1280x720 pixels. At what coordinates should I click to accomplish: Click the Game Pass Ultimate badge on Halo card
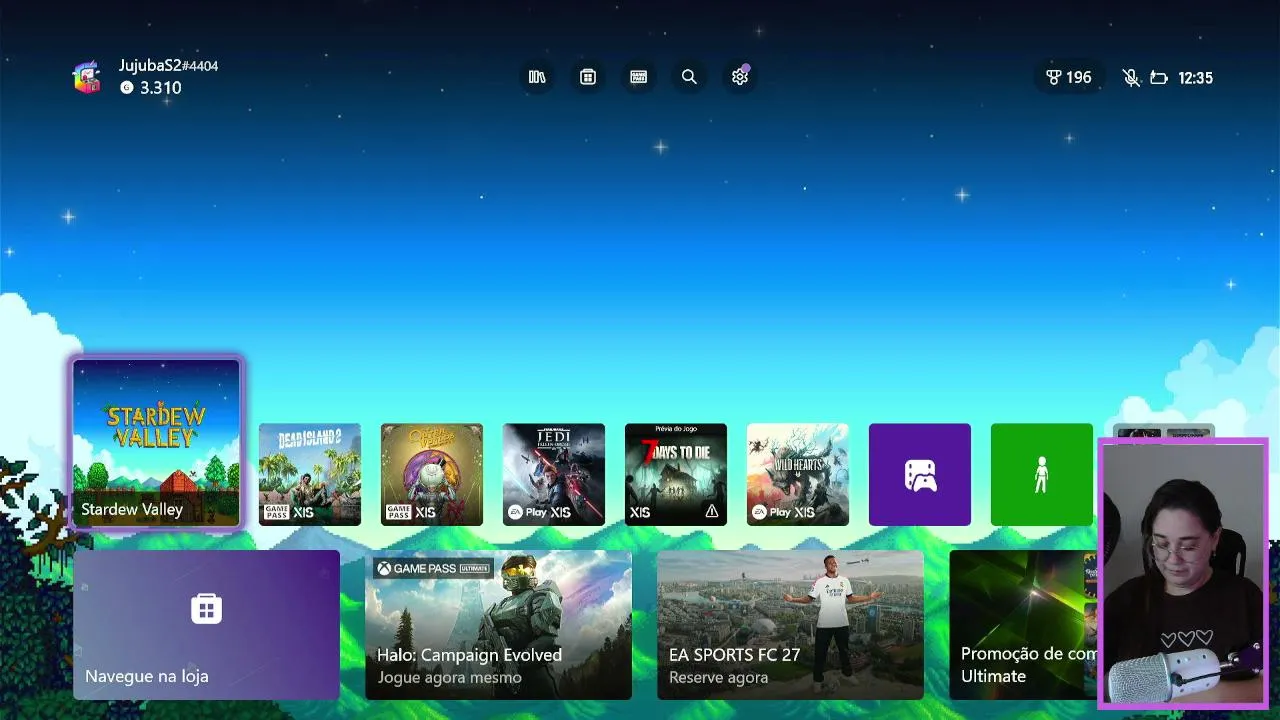coord(433,568)
